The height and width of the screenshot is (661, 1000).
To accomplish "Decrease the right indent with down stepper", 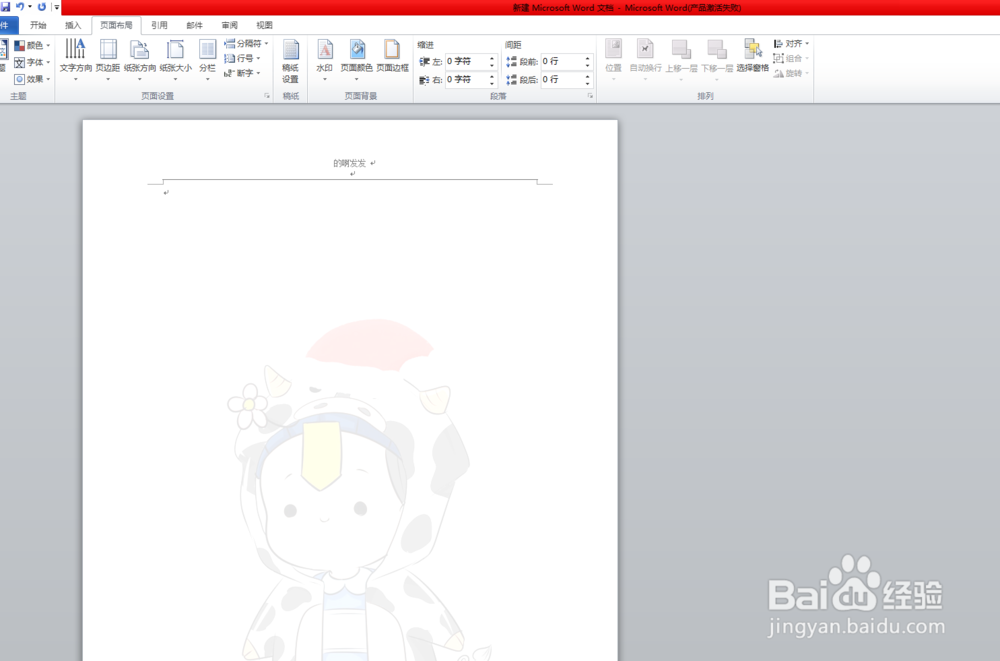I will (492, 83).
